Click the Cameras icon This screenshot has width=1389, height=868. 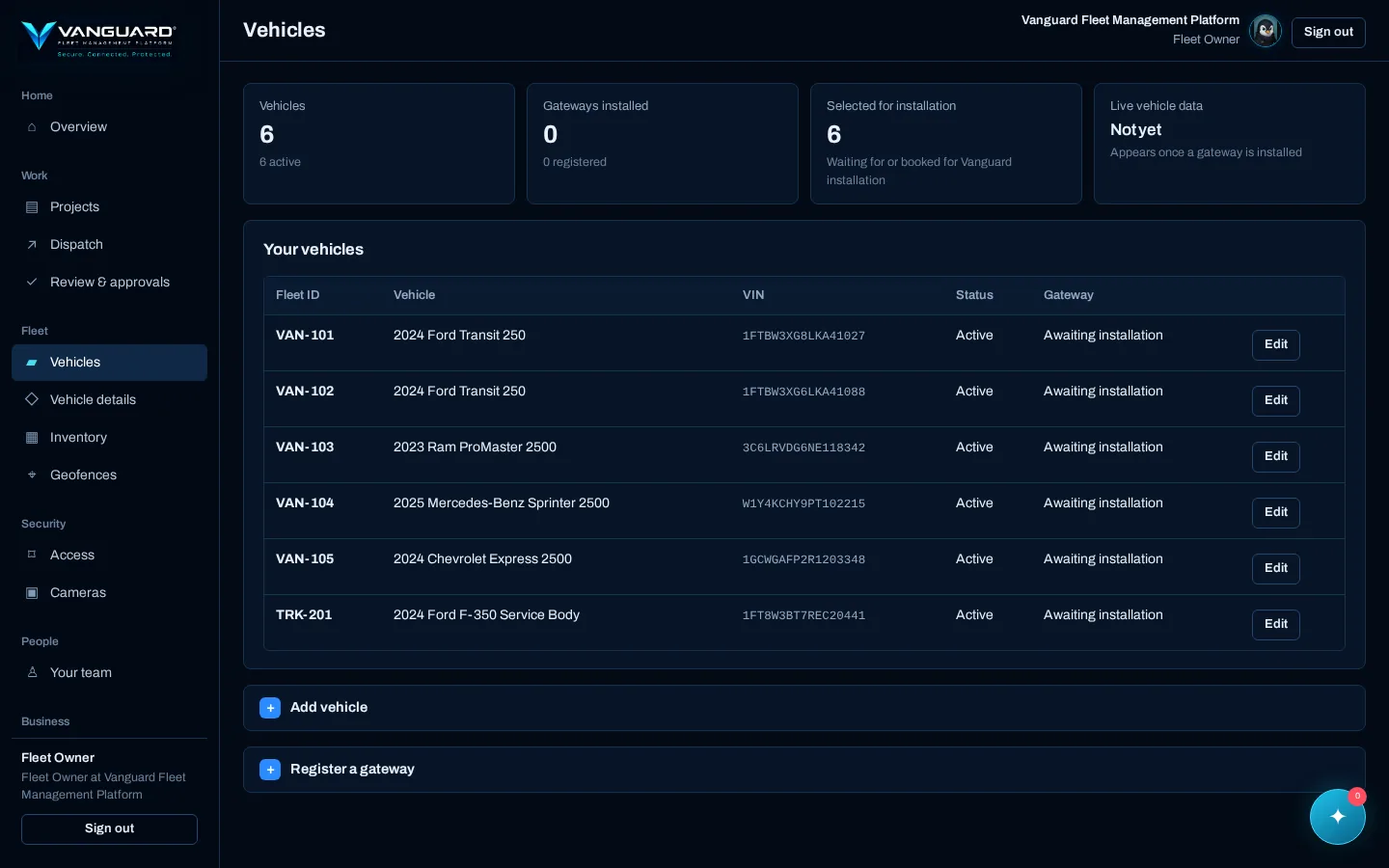tap(32, 593)
